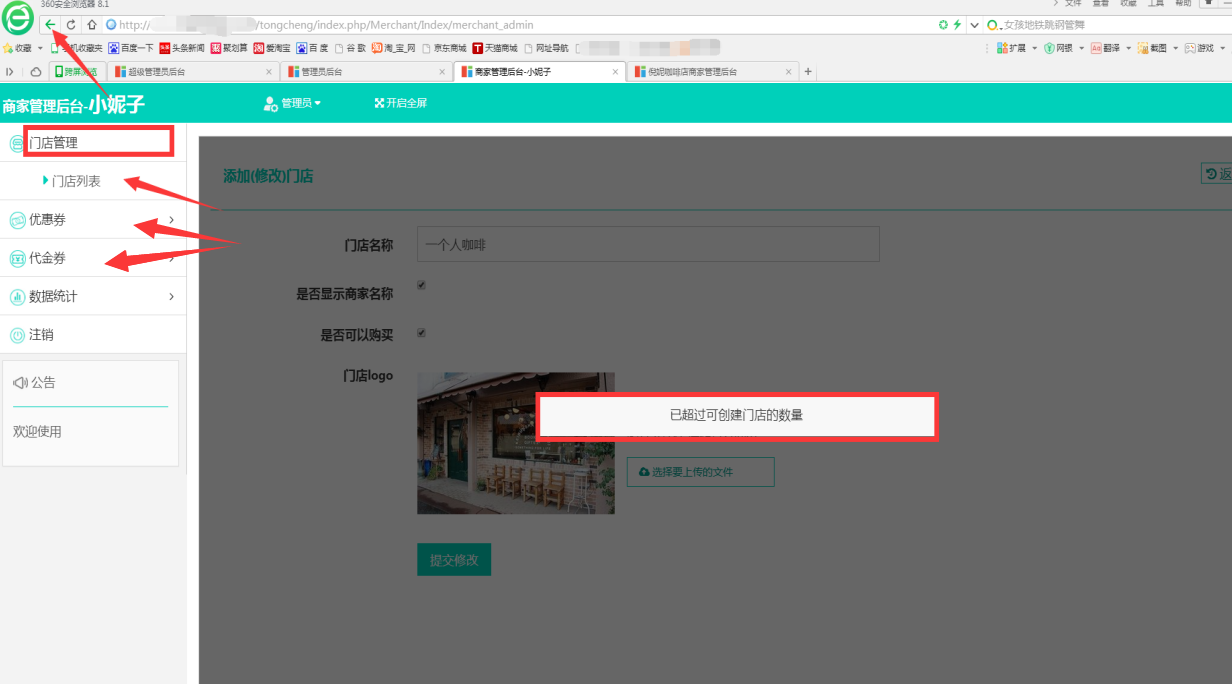Open the address bar history dropdown

974,24
